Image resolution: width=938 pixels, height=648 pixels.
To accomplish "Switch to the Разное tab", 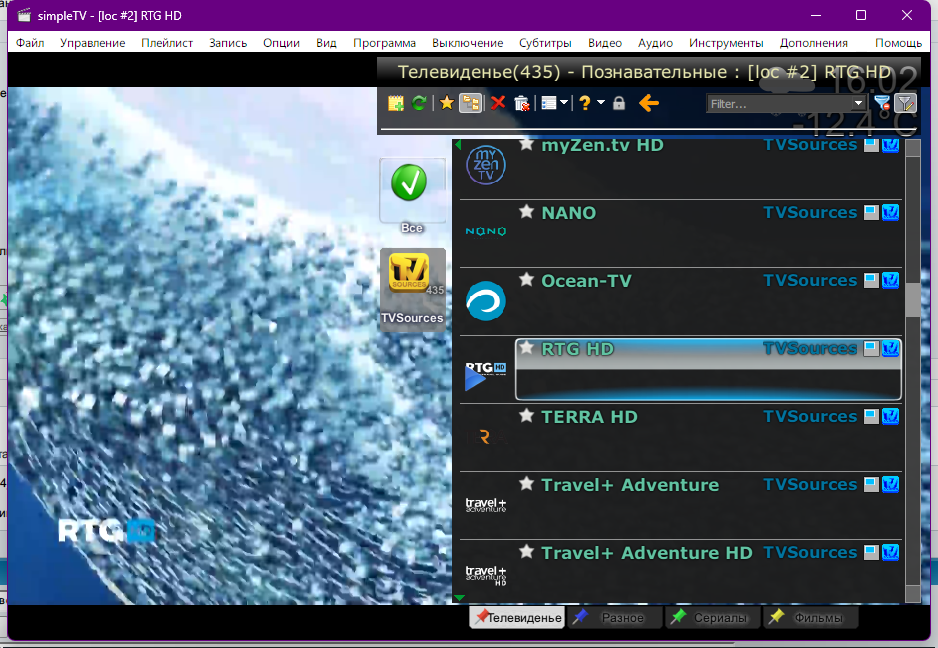I will click(614, 617).
